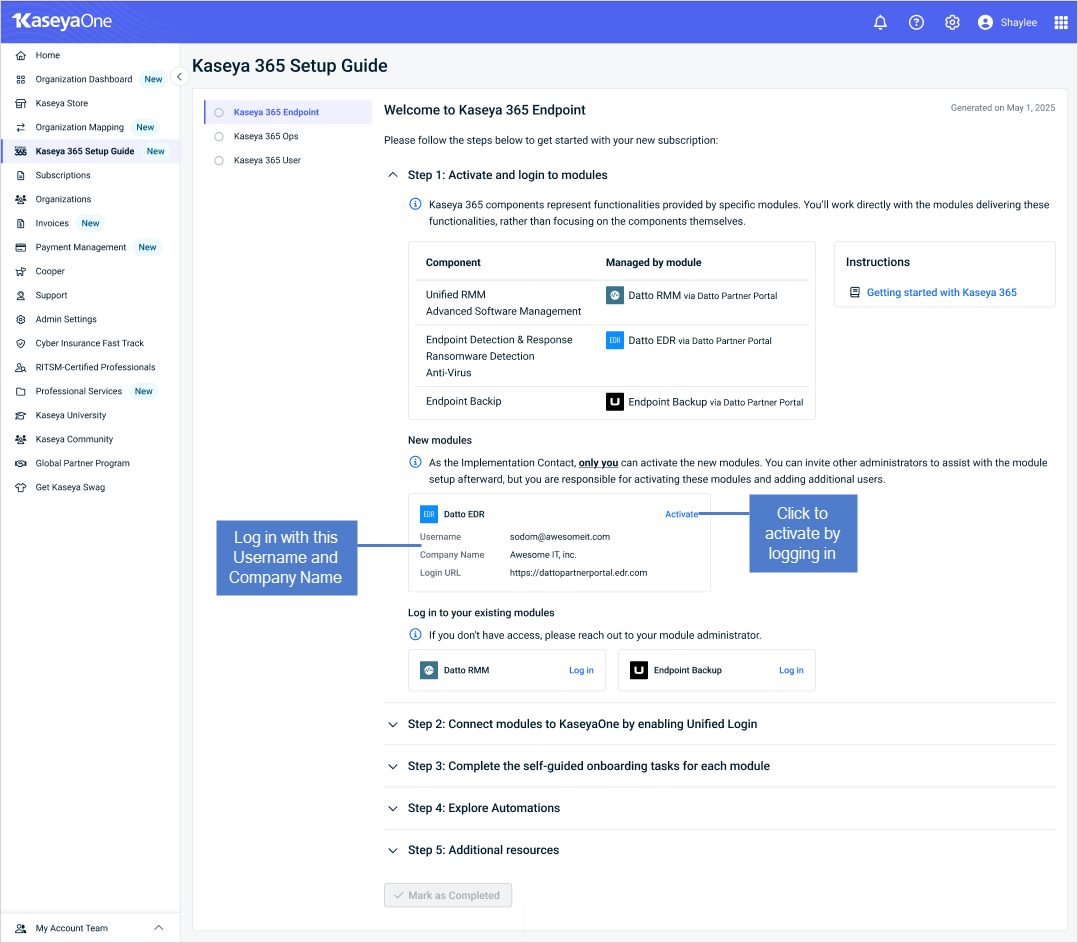Screen dimensions: 1078x943
Task: Click the Support headset icon
Action: 21,296
